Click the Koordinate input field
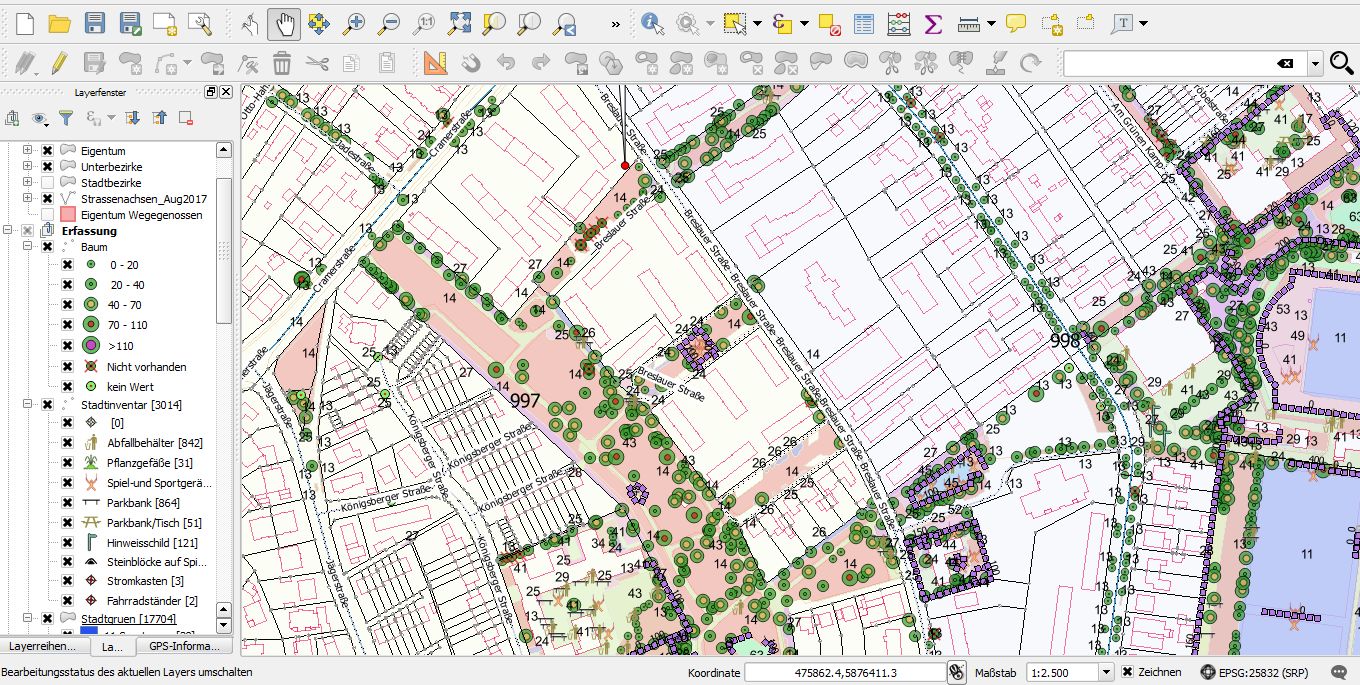Screen dimensions: 1360x685 (843, 672)
